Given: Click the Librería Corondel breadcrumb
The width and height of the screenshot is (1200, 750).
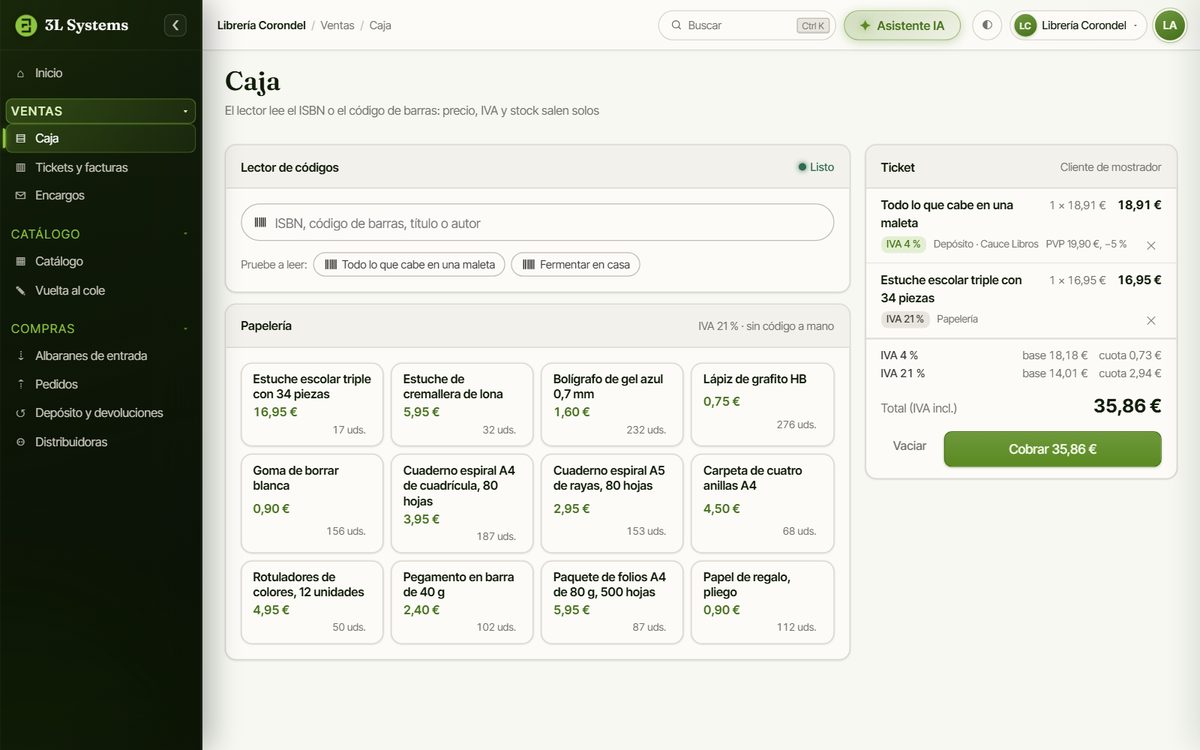Looking at the screenshot, I should pos(261,25).
